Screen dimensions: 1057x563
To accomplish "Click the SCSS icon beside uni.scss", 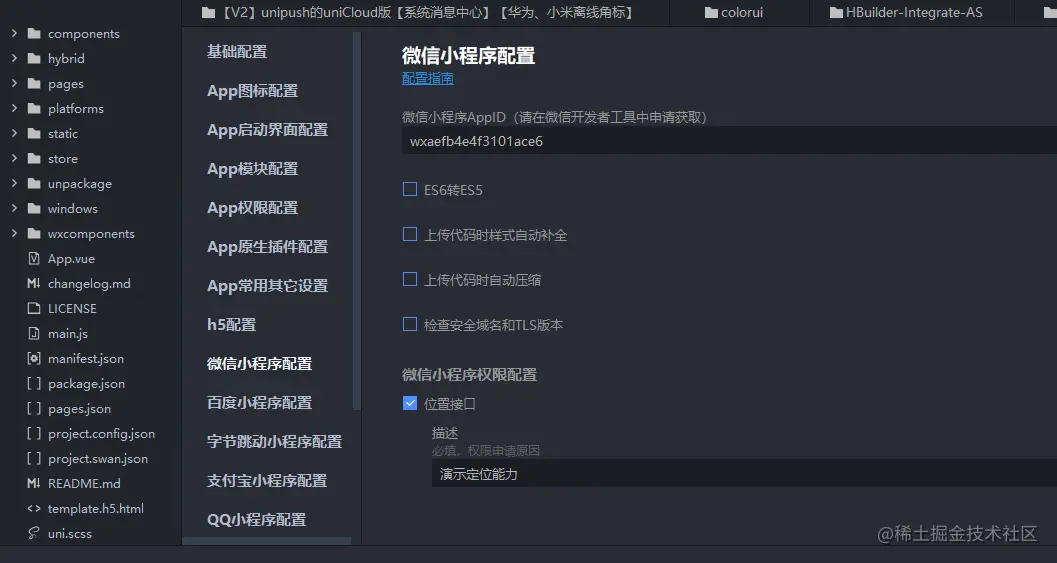I will 34,533.
